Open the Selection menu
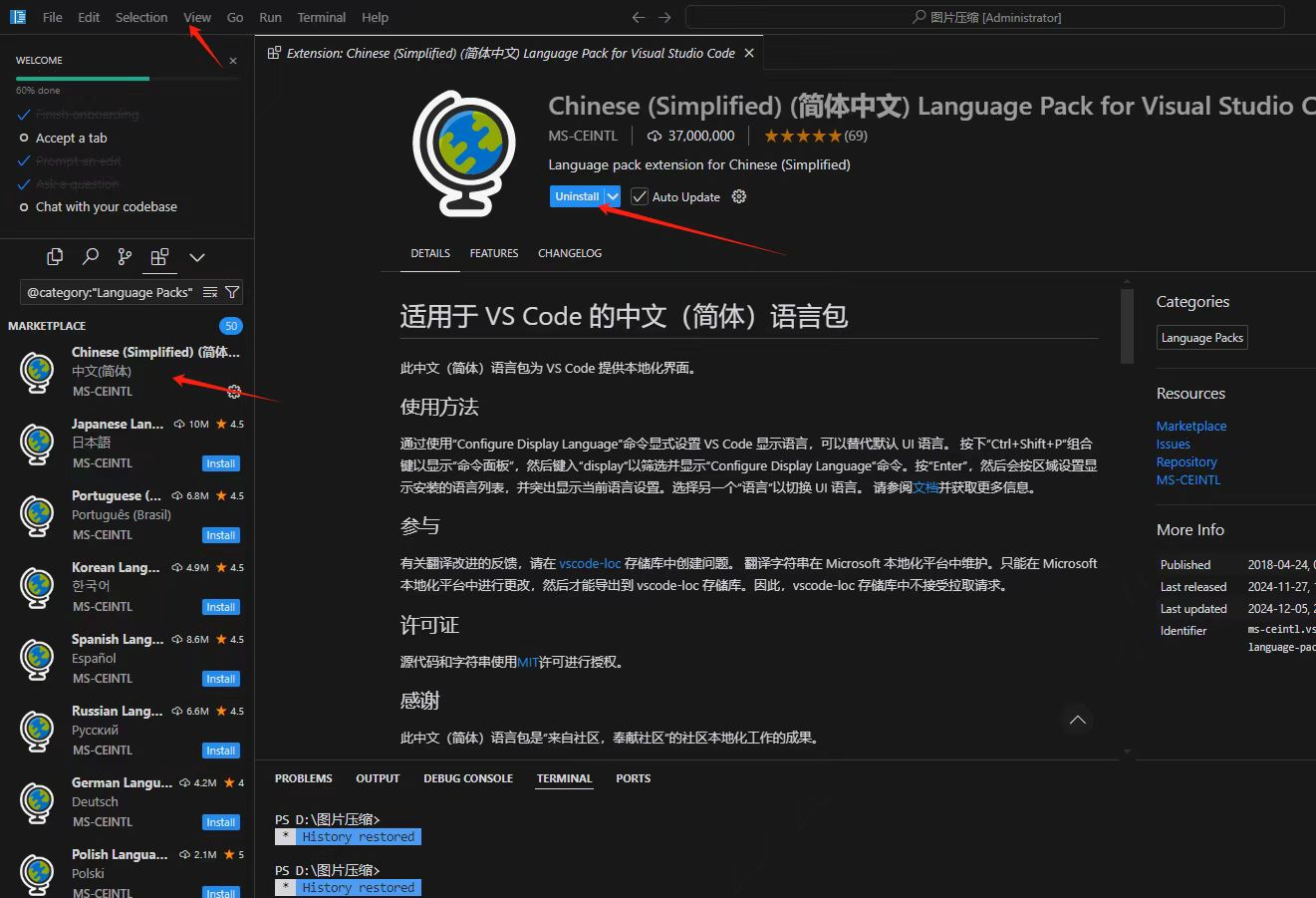Viewport: 1316px width, 898px height. pos(141,17)
